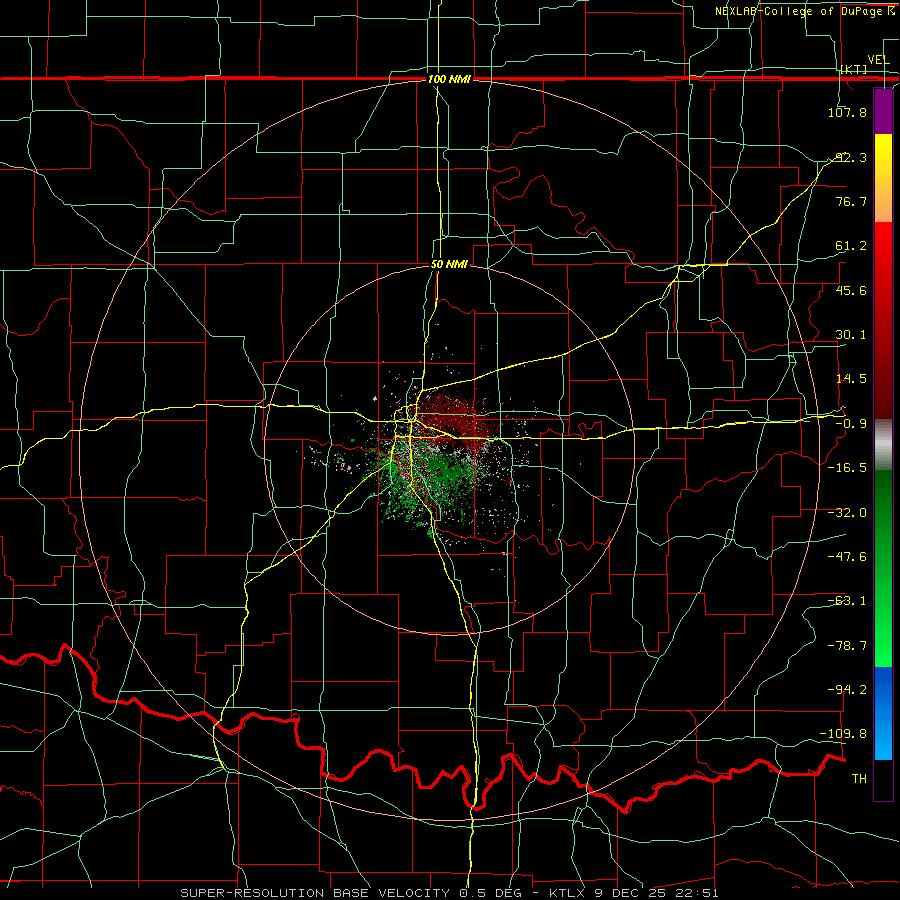
Task: Select the purple segment of the color bar
Action: pyautogui.click(x=883, y=111)
